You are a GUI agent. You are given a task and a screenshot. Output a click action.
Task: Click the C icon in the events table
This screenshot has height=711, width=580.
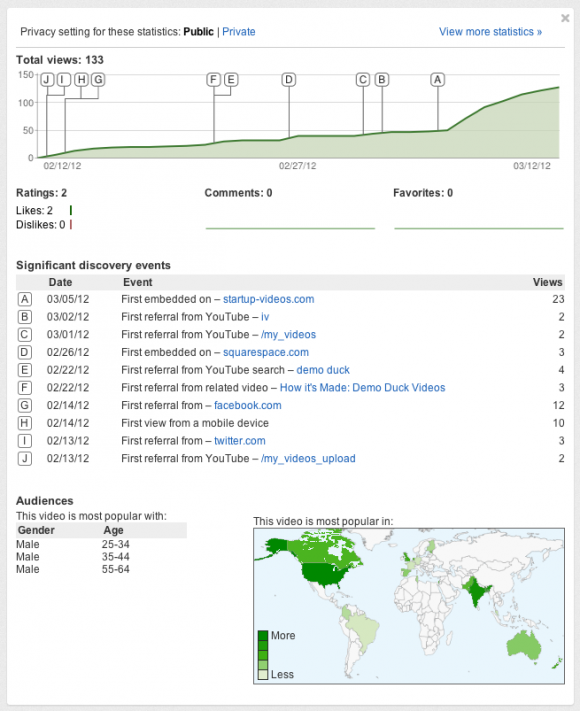(24, 335)
